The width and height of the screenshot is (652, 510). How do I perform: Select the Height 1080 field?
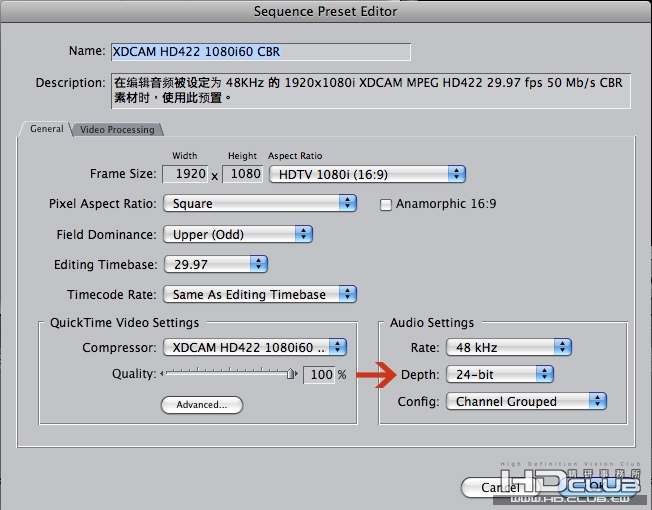pos(242,174)
